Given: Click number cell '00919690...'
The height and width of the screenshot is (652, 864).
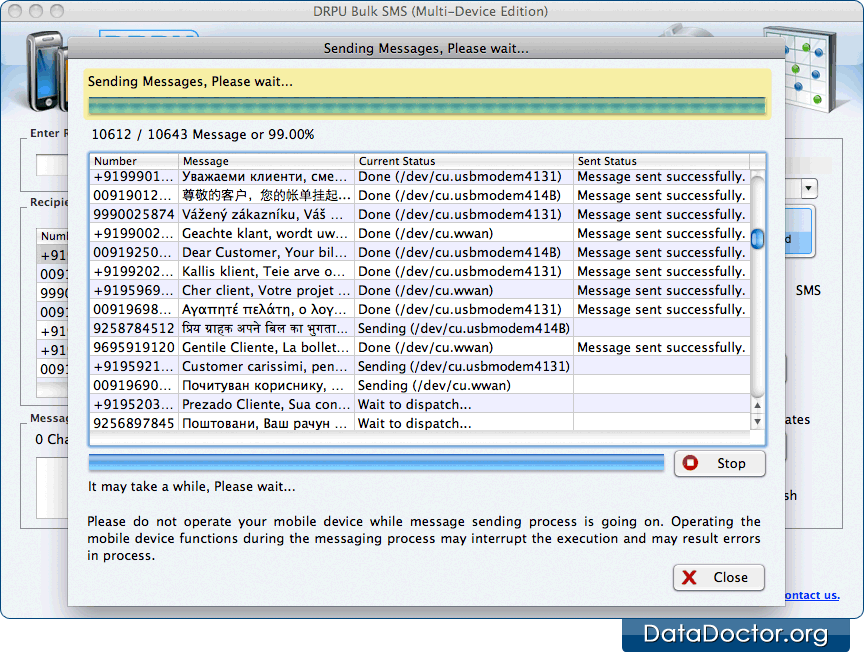Looking at the screenshot, I should [x=133, y=386].
